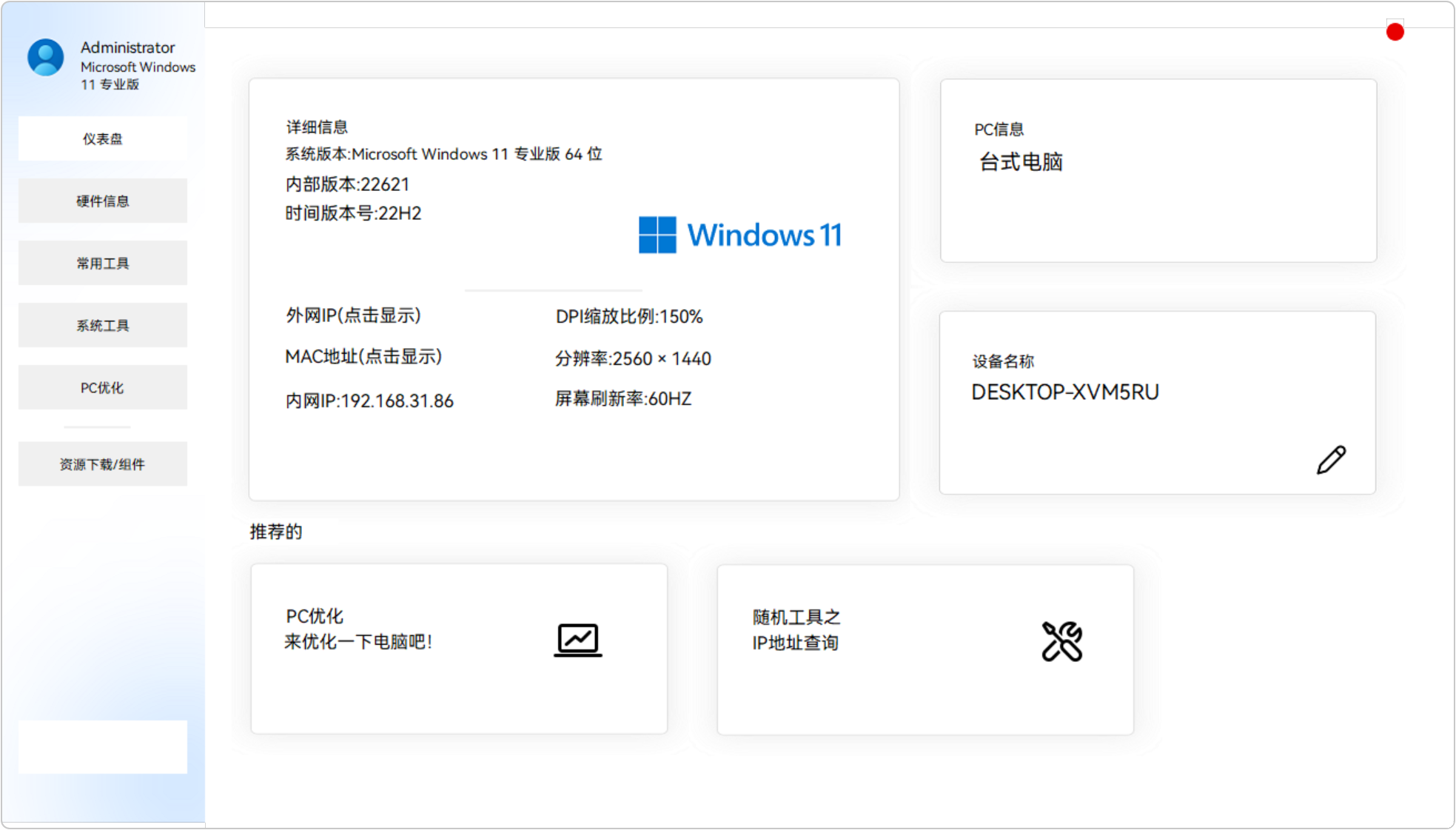Click the 内部版本:22621 text
The image size is (1456, 830).
point(347,184)
